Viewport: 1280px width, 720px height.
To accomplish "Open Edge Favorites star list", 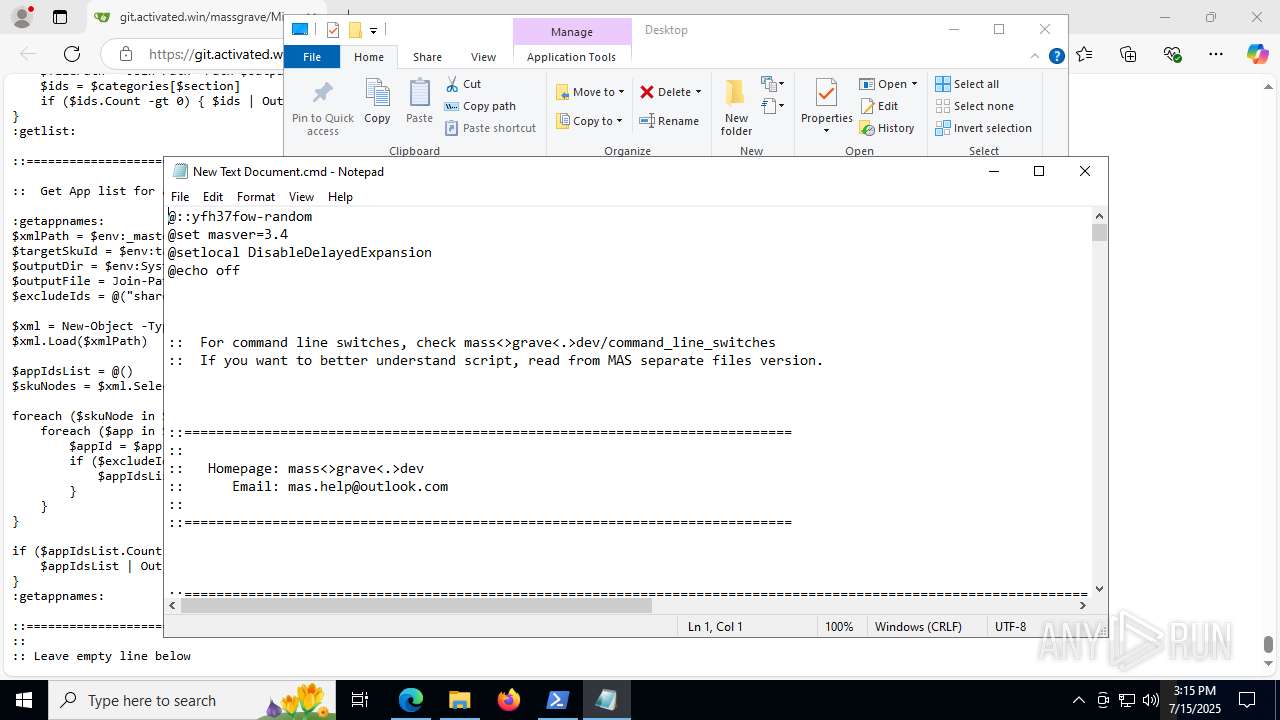I will (1084, 54).
